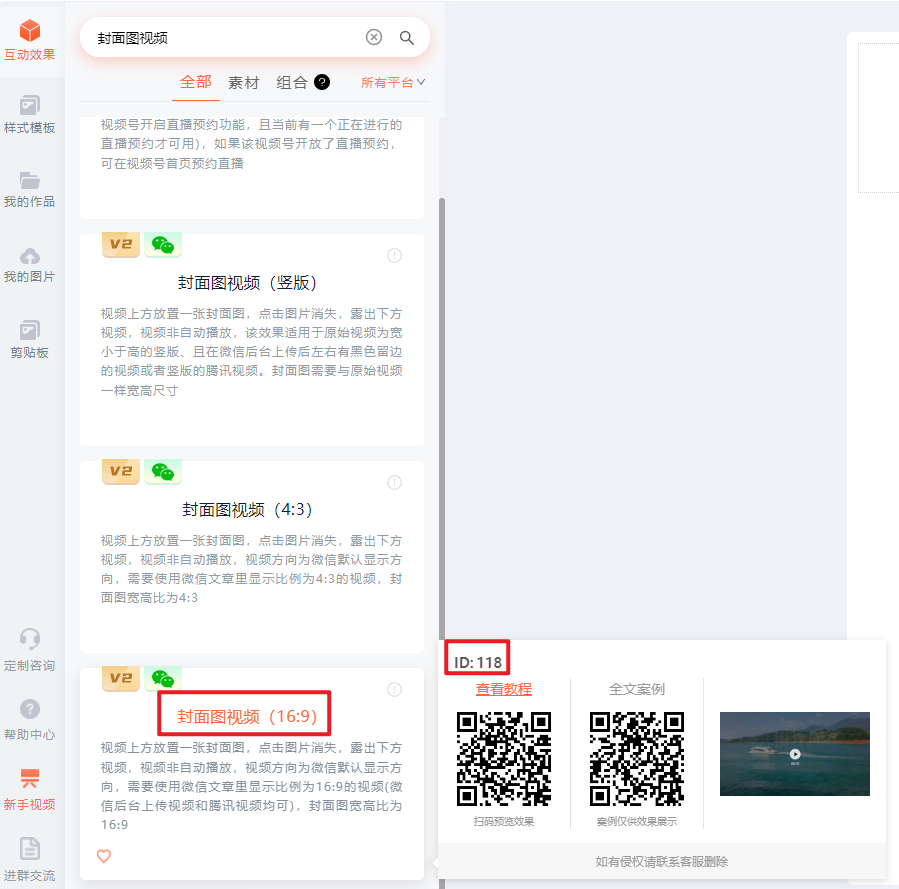Click the effect list vertical scrollbar
Image resolution: width=899 pixels, height=889 pixels.
click(442, 418)
